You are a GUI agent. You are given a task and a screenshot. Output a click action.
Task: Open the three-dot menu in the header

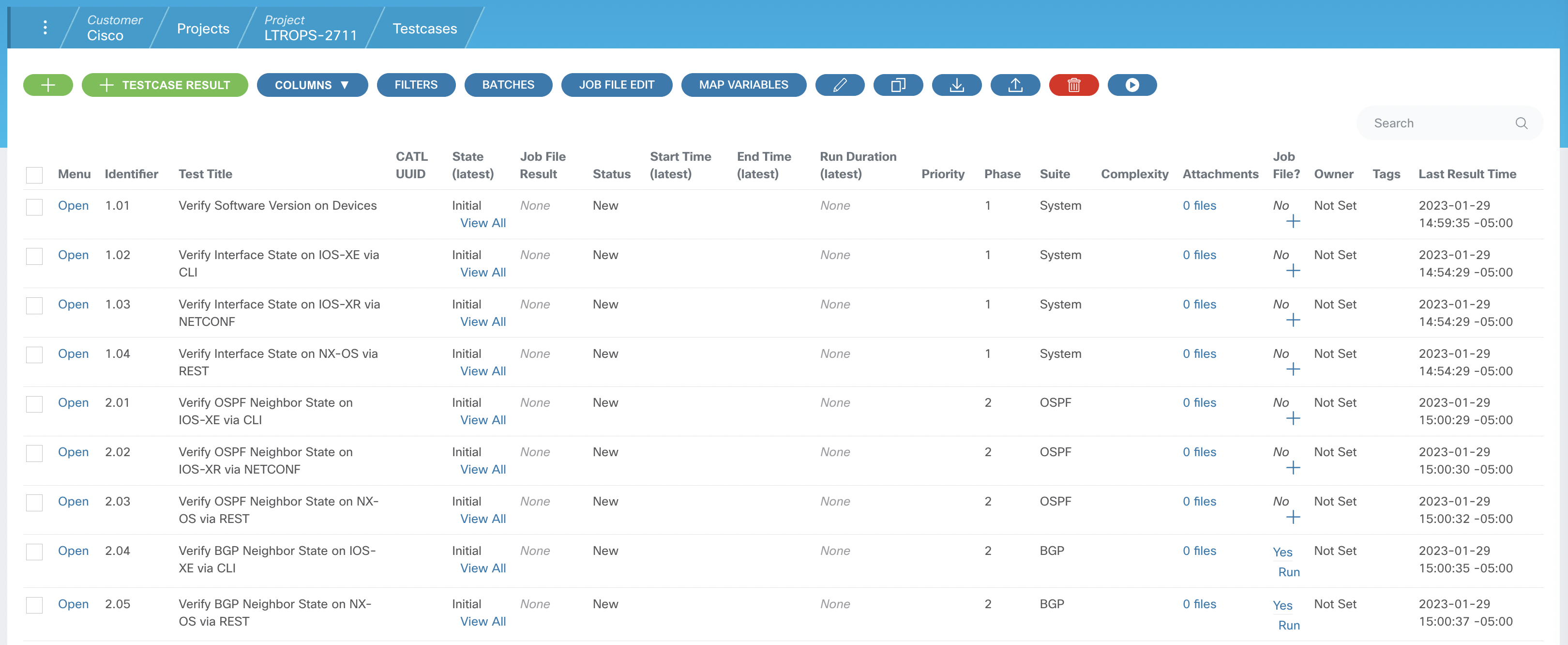point(45,28)
